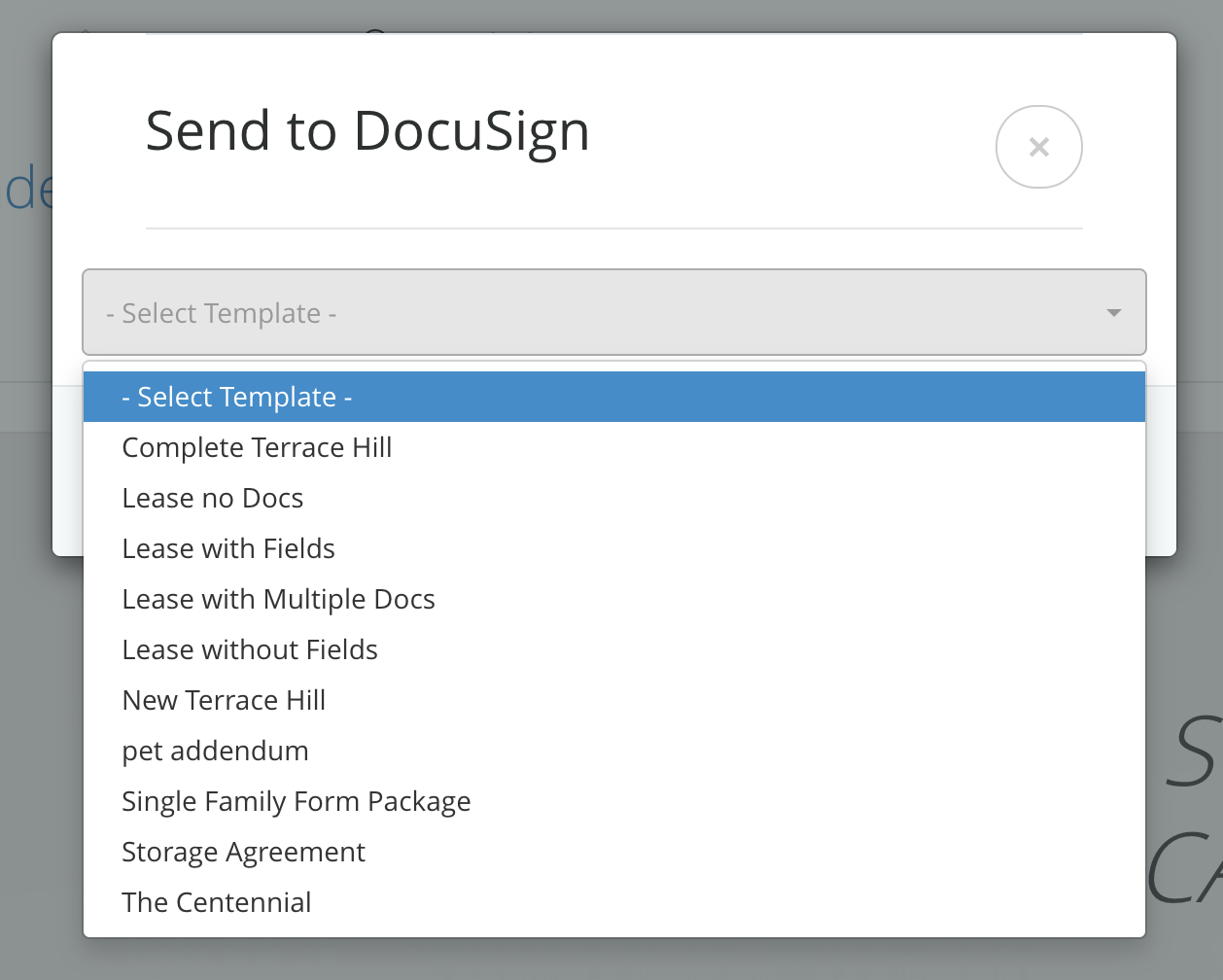Click the large italic S in the background
The width and height of the screenshot is (1223, 980).
[1194, 753]
